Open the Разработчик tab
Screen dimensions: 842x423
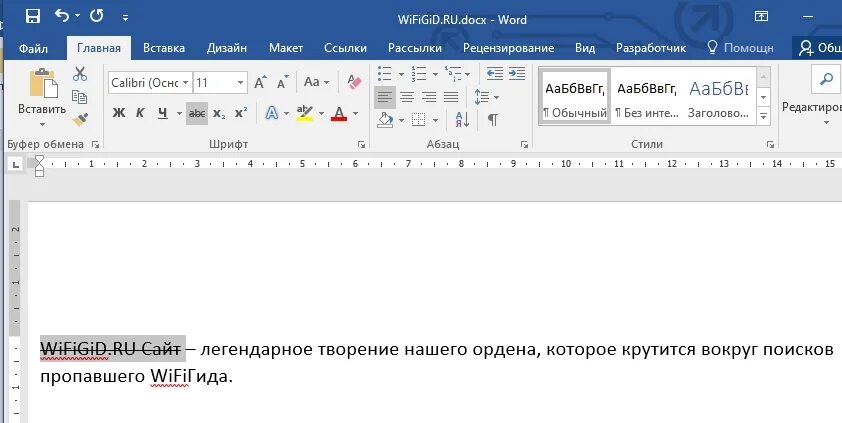pyautogui.click(x=651, y=48)
